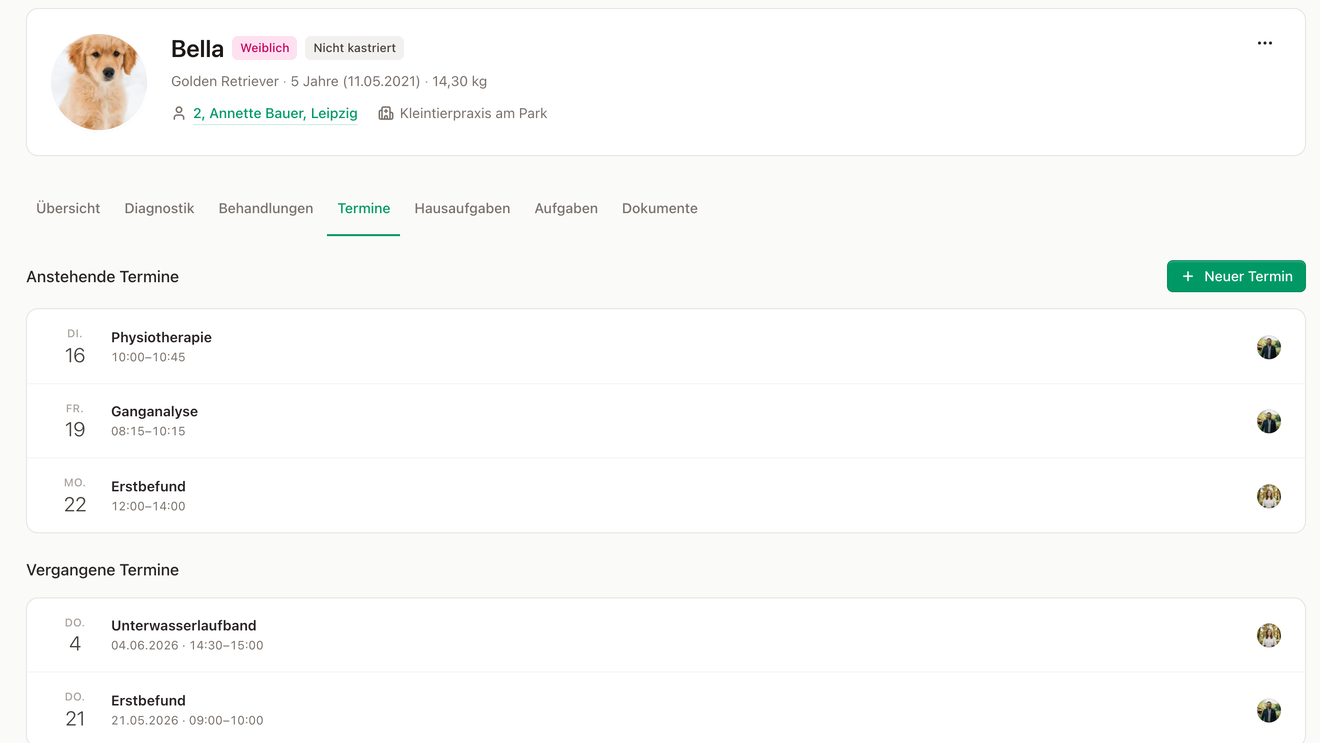Click the clinic building icon beside Kleintierpraxis
Screen dimensions: 1320x743
(386, 113)
